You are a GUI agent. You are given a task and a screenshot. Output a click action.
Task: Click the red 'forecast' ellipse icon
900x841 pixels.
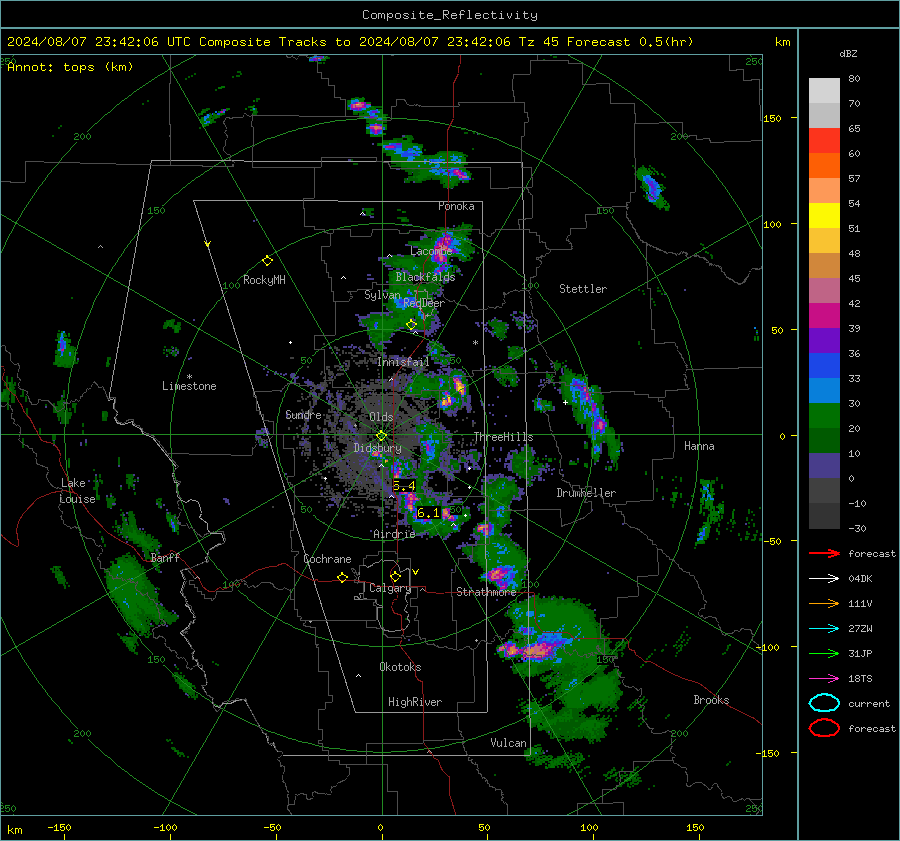tap(824, 728)
